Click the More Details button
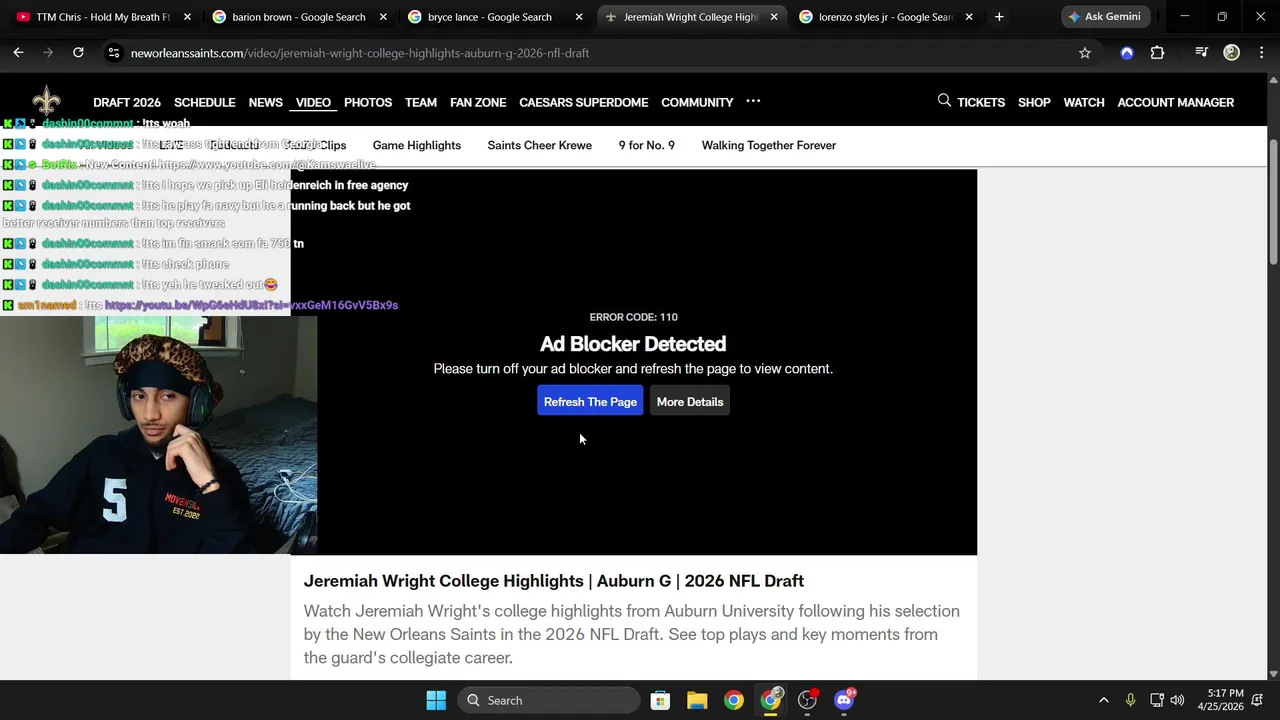Image resolution: width=1280 pixels, height=720 pixels. click(x=690, y=401)
